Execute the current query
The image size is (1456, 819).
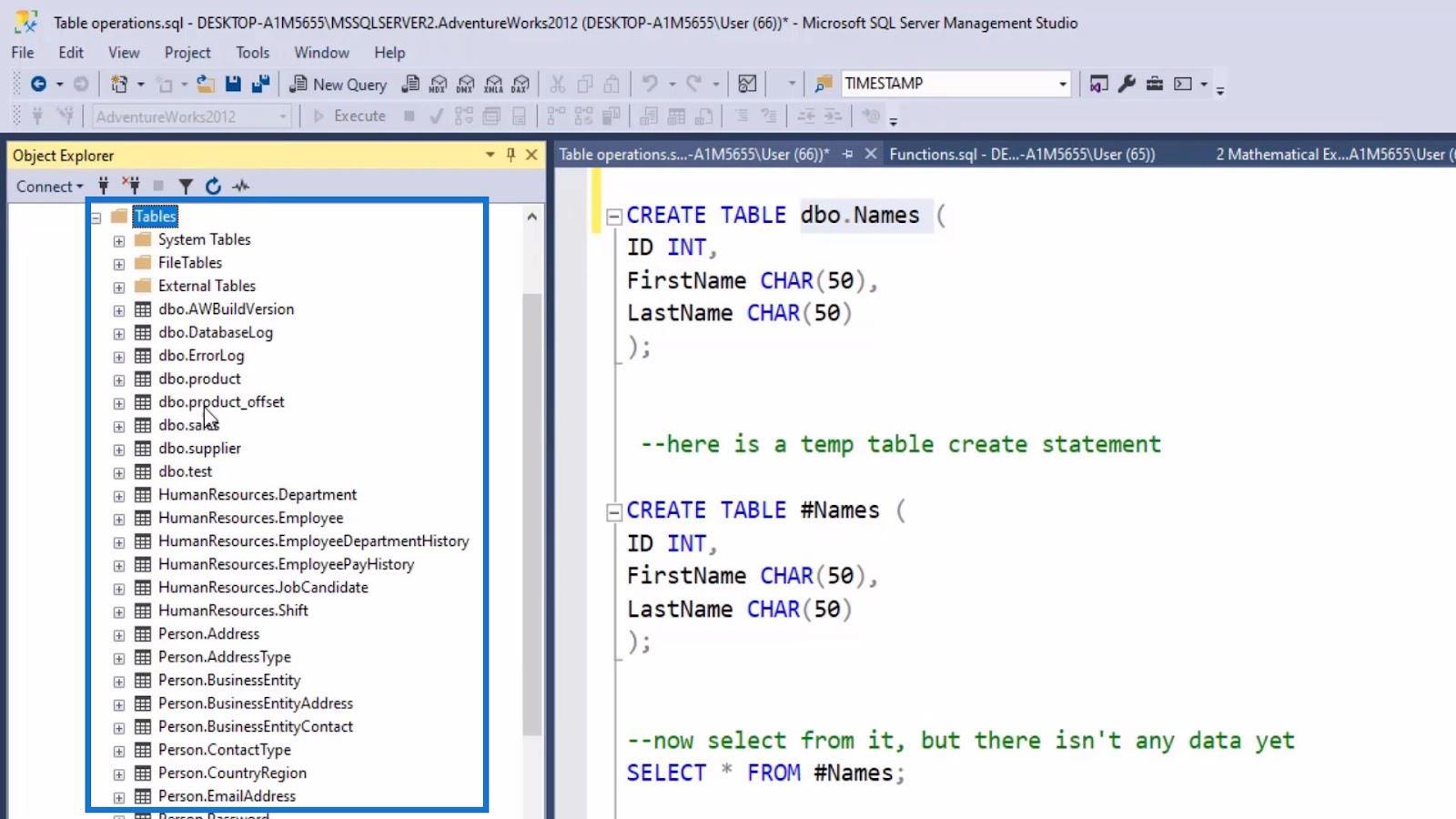point(350,116)
